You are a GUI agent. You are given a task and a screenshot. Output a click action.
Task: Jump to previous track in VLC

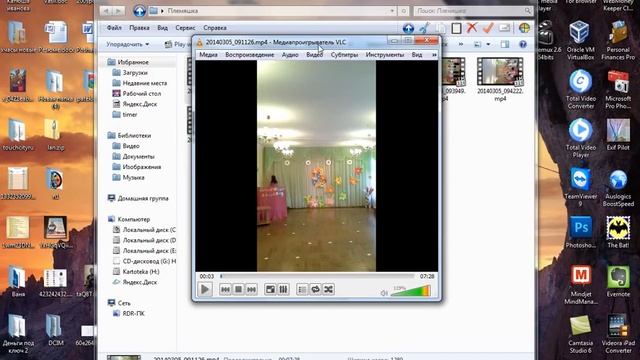pos(225,289)
